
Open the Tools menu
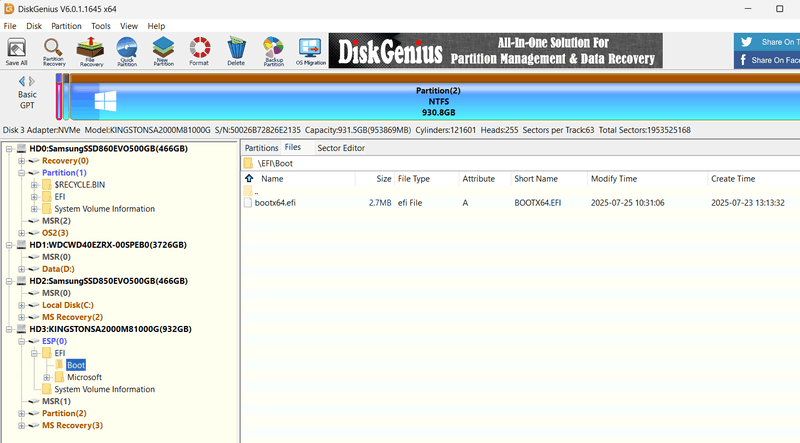tap(101, 26)
